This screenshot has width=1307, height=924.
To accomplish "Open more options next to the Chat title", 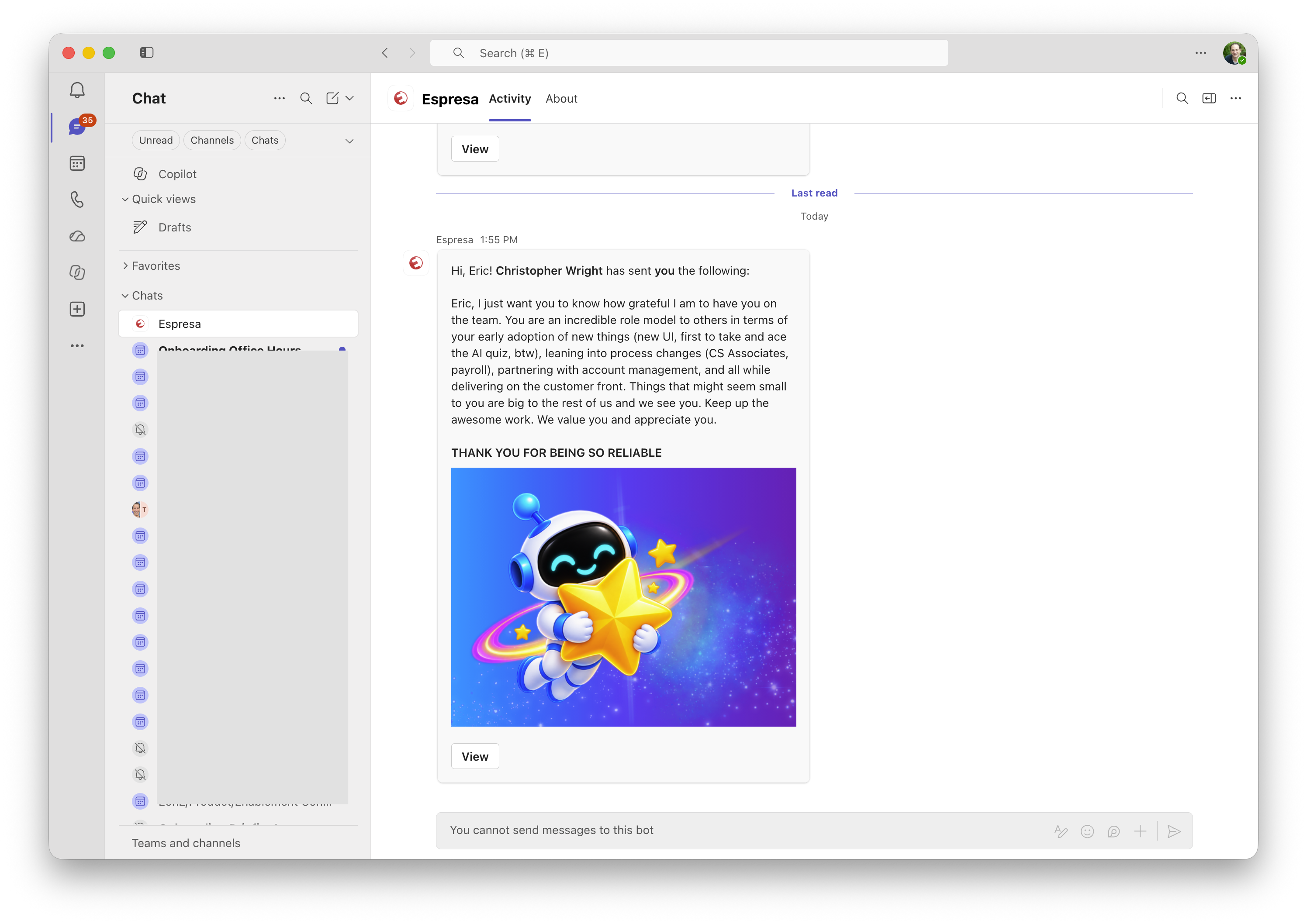I will click(x=280, y=98).
